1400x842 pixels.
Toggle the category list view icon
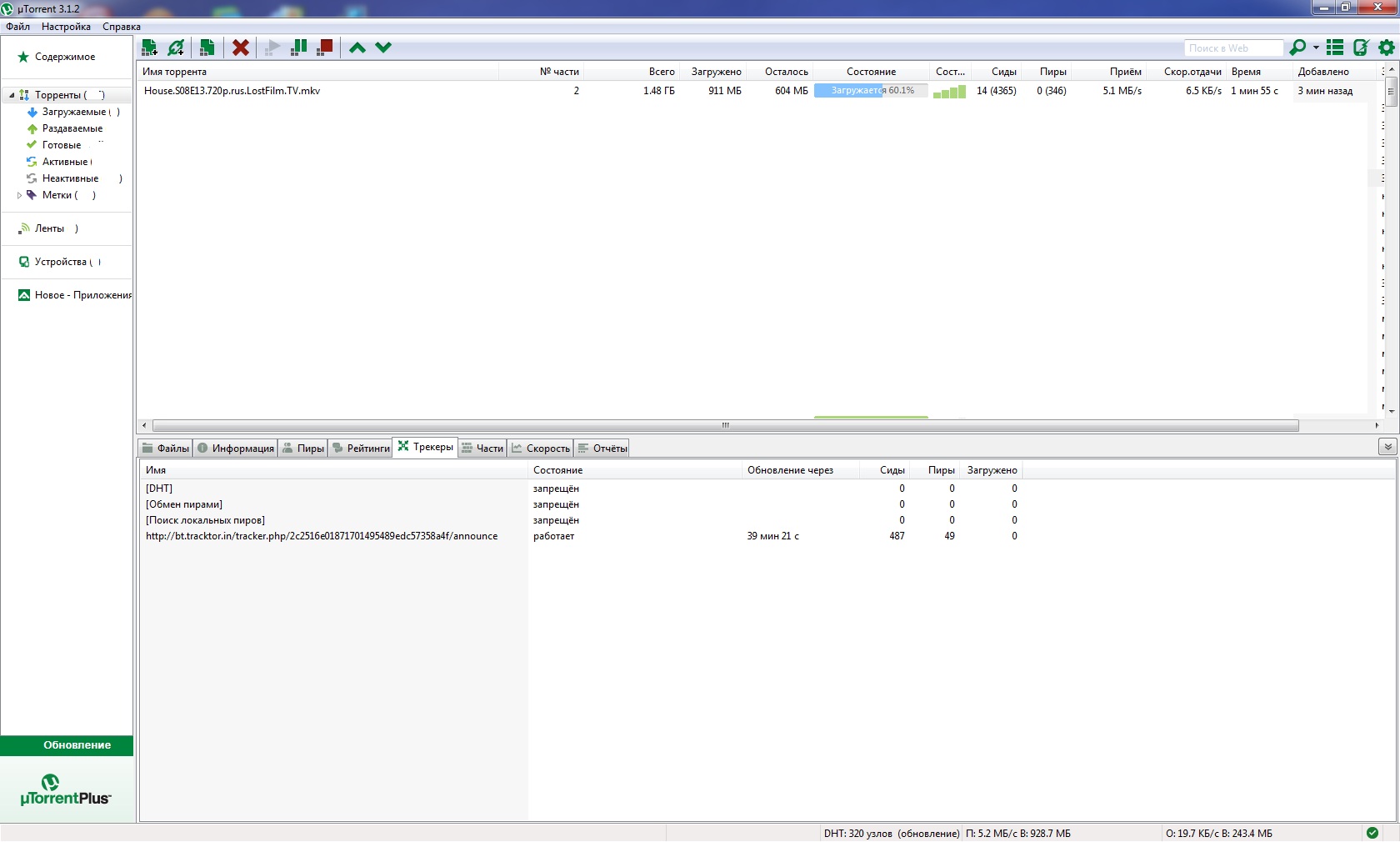(1335, 48)
